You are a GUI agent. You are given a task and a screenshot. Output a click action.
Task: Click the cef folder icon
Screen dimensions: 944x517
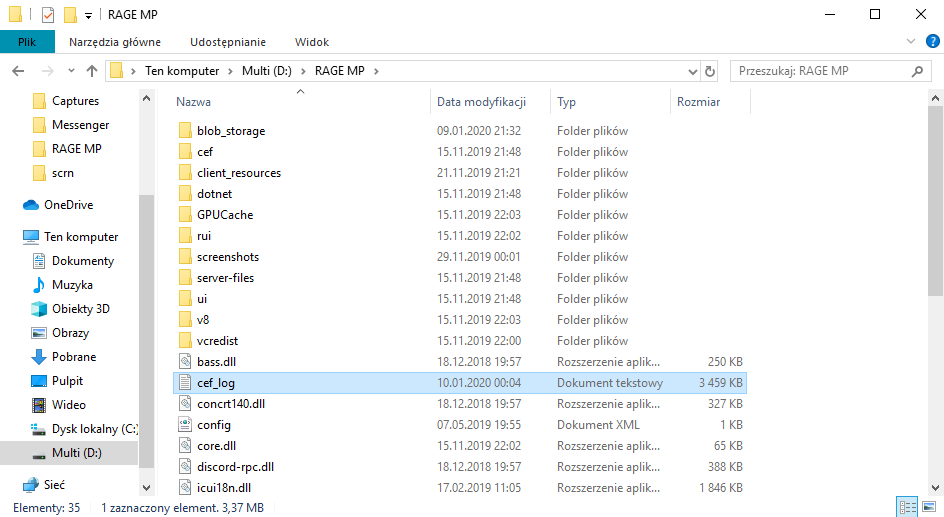(185, 152)
